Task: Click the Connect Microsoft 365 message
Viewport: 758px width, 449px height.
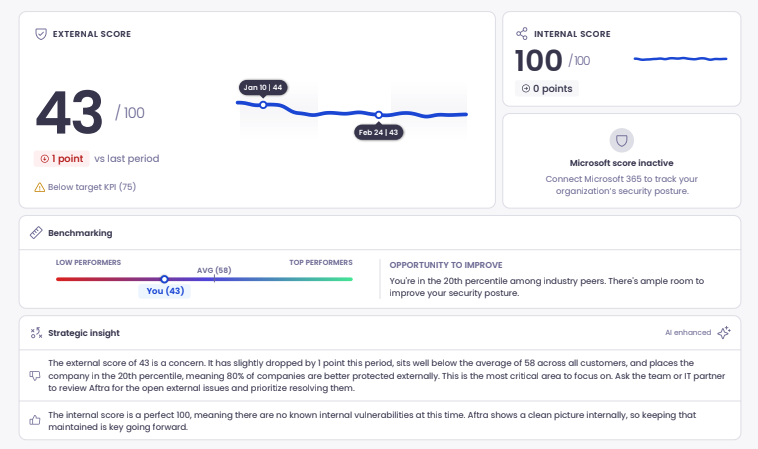Action: 620,185
